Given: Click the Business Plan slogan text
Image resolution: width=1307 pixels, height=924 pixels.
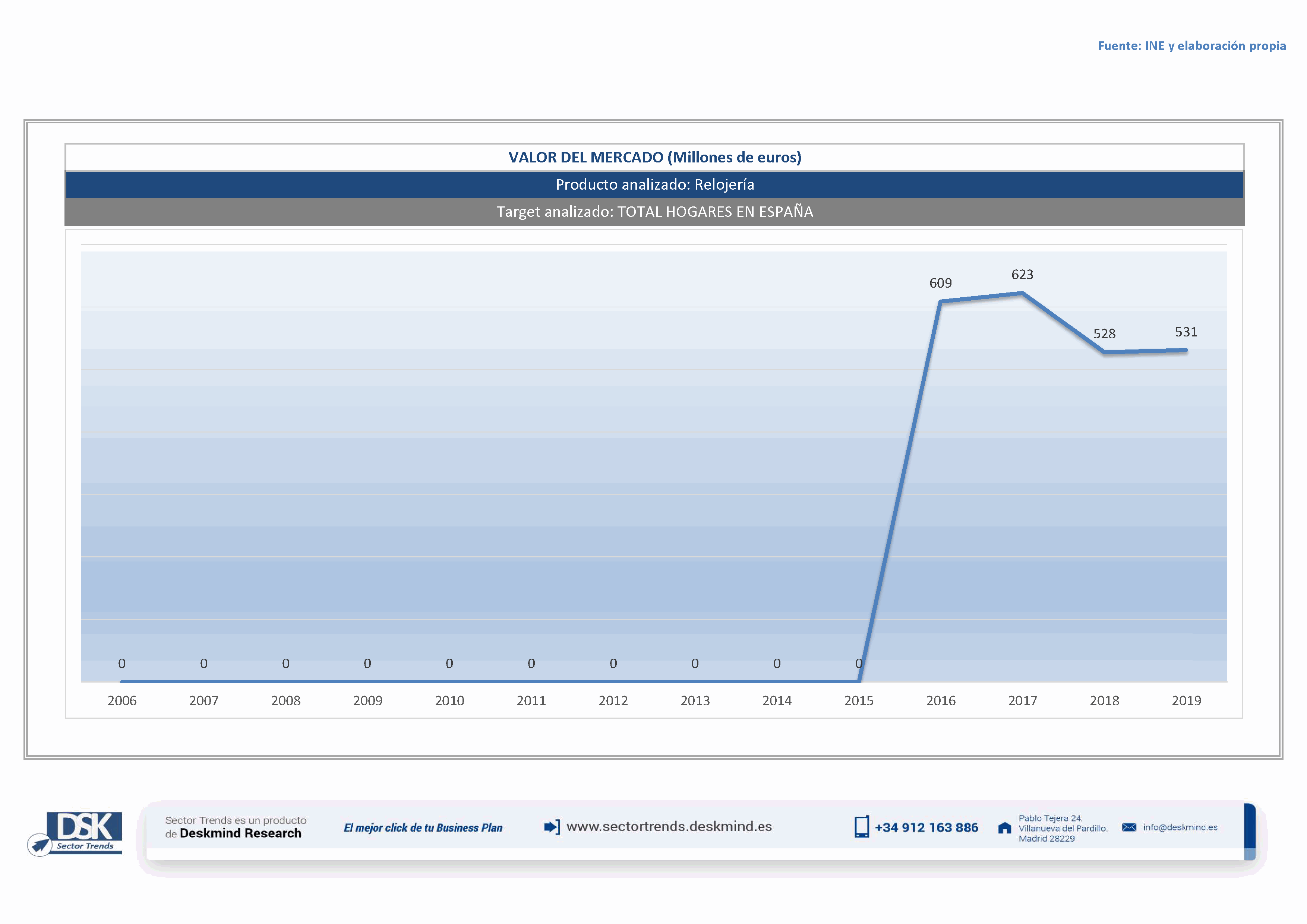Looking at the screenshot, I should pos(423,828).
